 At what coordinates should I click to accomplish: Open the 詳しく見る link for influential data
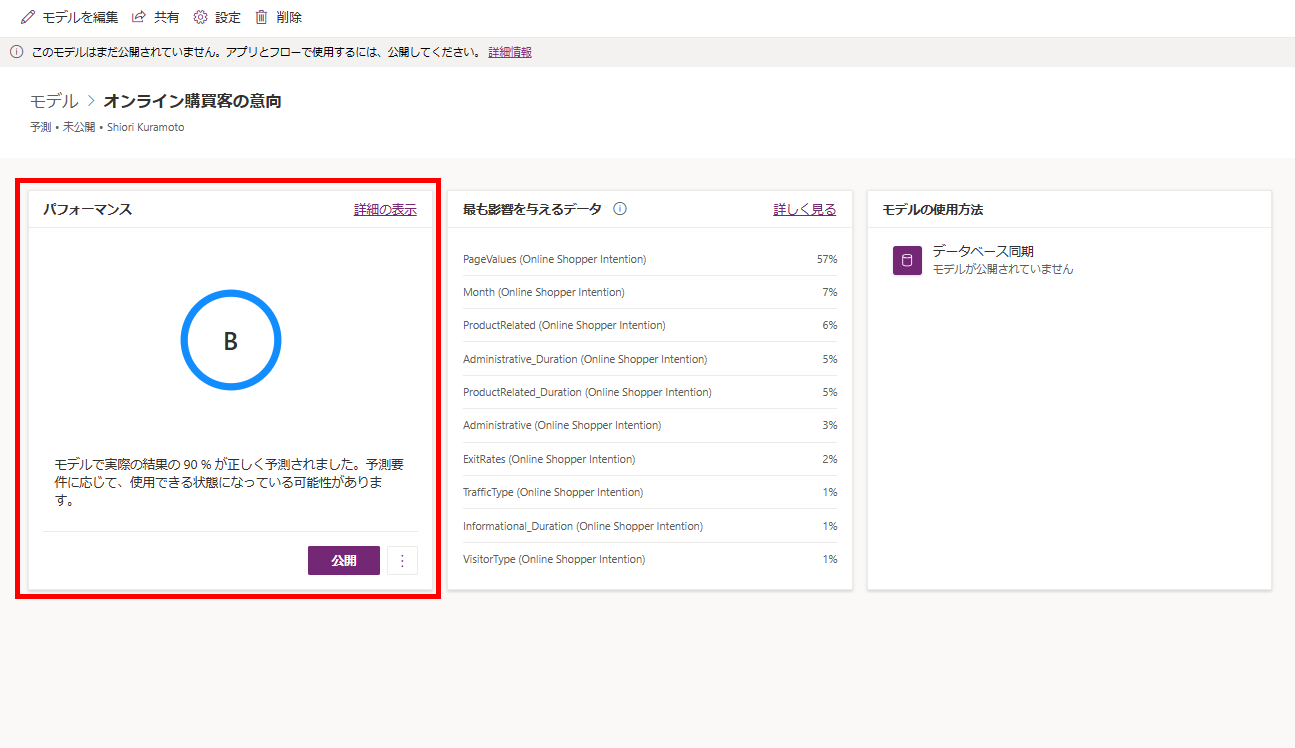click(x=805, y=209)
